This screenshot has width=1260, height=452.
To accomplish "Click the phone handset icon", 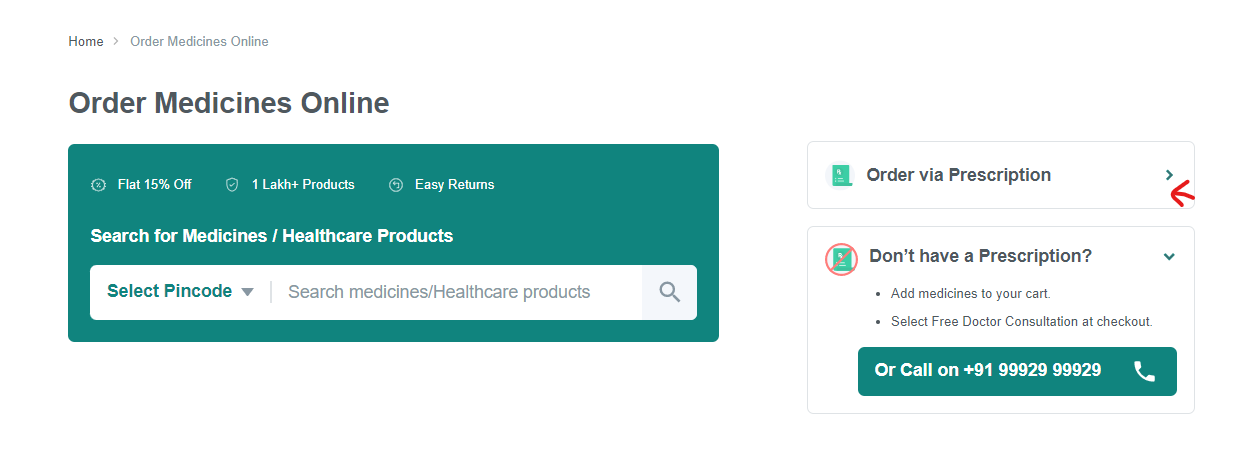I will tap(1144, 371).
